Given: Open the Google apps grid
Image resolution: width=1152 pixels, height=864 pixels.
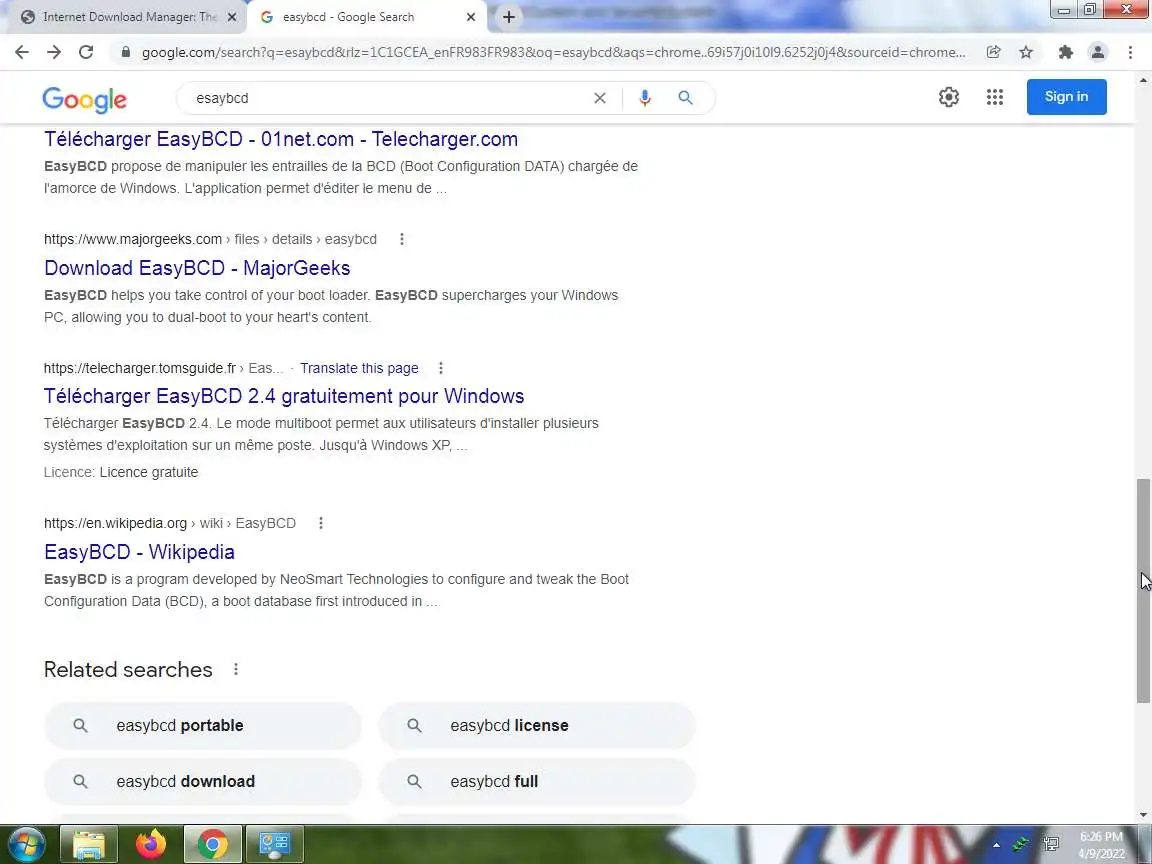Looking at the screenshot, I should [x=995, y=97].
